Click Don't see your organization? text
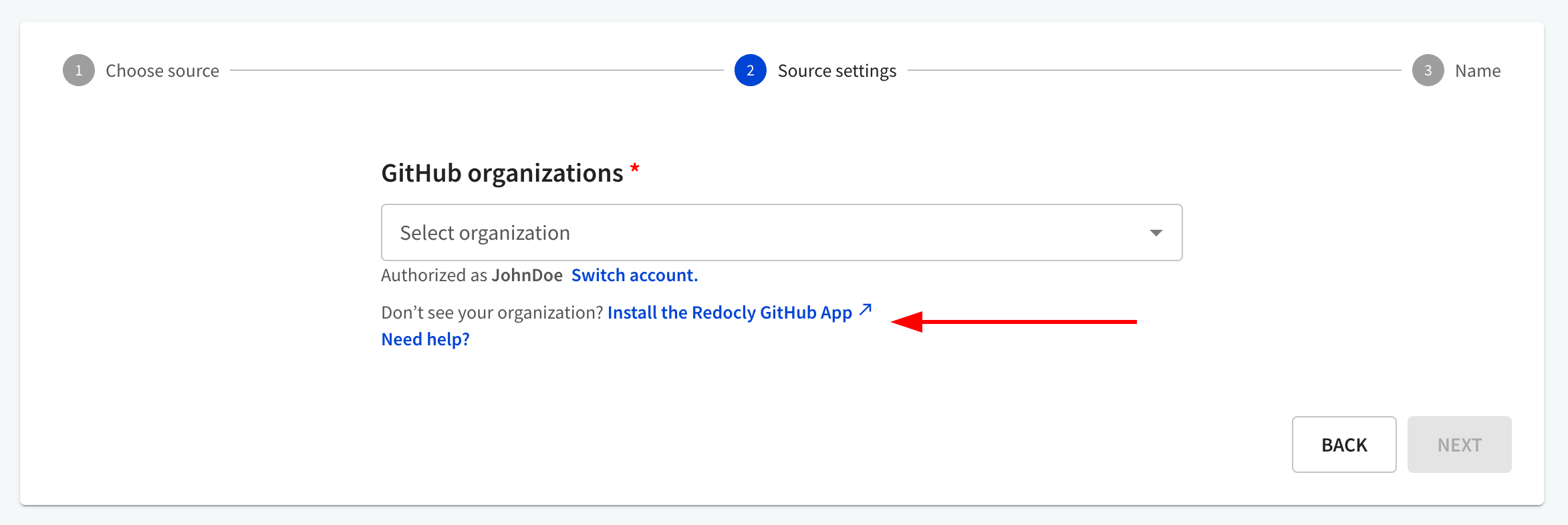 point(493,313)
